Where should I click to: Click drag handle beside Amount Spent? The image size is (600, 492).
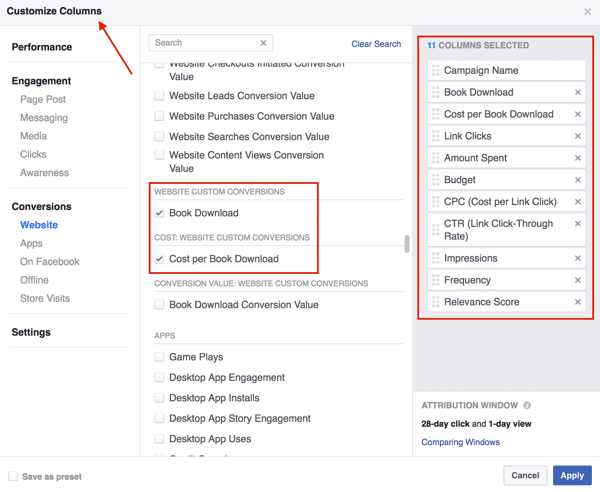coord(435,158)
